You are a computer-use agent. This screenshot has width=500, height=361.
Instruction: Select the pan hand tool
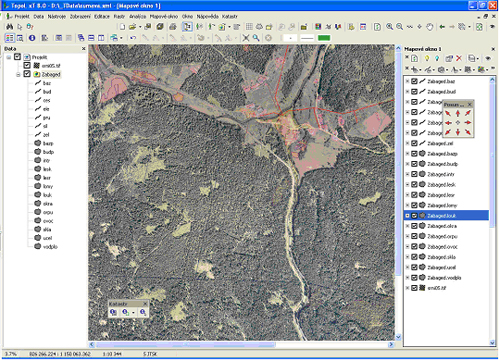pos(430,27)
